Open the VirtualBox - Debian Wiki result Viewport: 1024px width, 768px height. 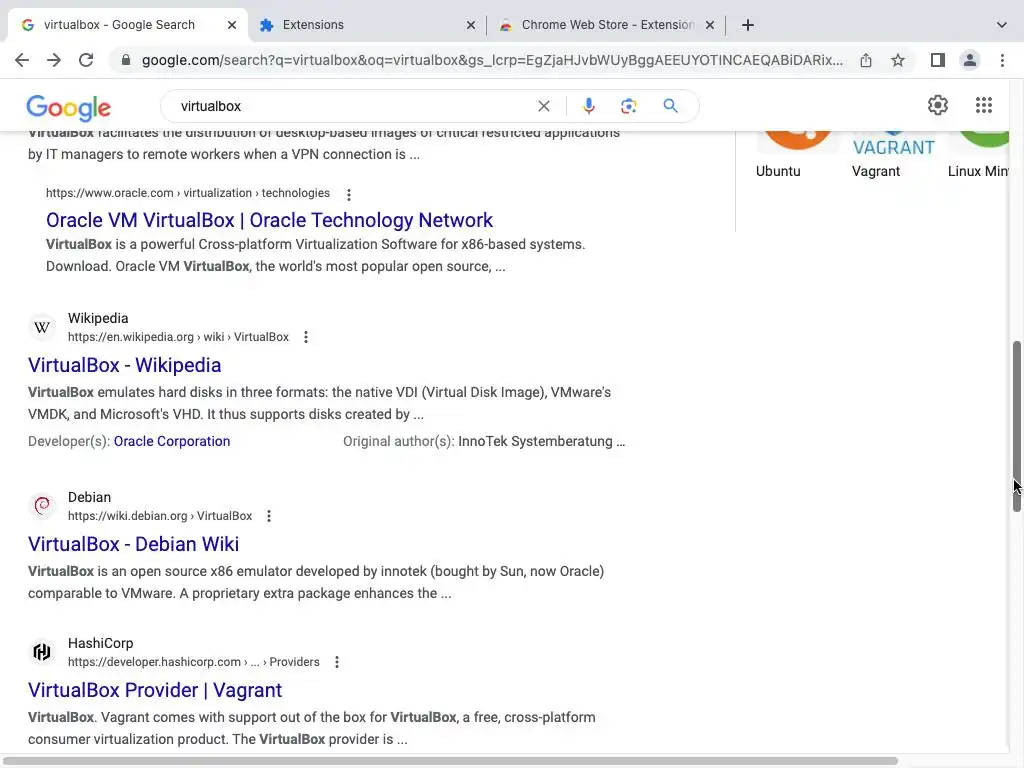point(133,544)
